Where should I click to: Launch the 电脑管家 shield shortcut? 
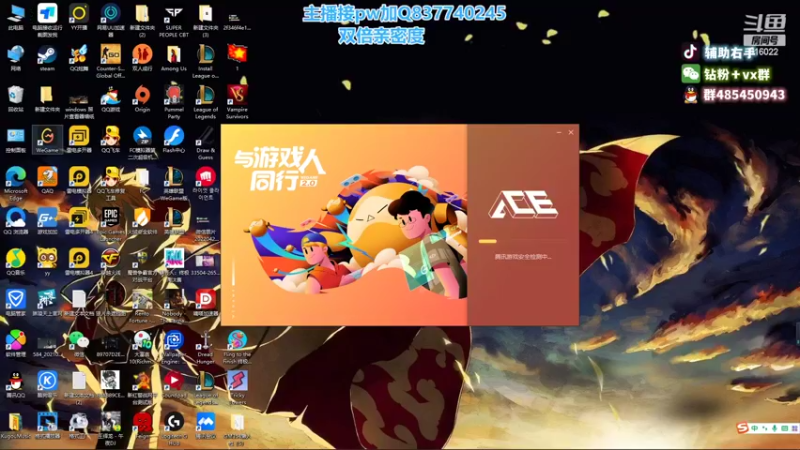pos(15,303)
